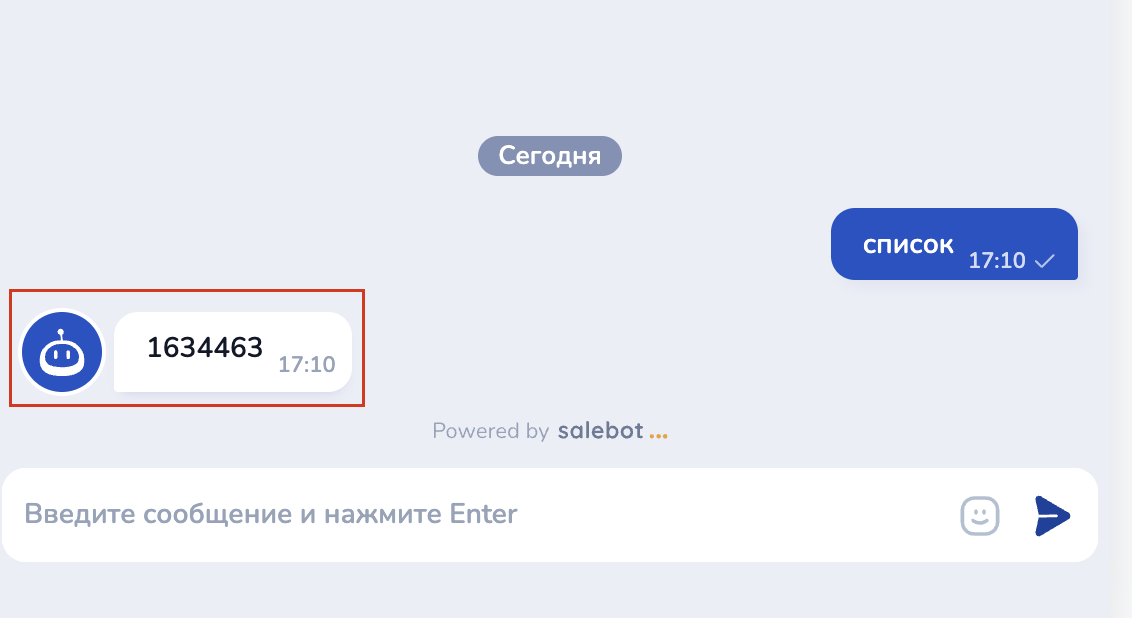This screenshot has width=1132, height=618.
Task: Click the orange dots after salebot
Action: tap(657, 434)
